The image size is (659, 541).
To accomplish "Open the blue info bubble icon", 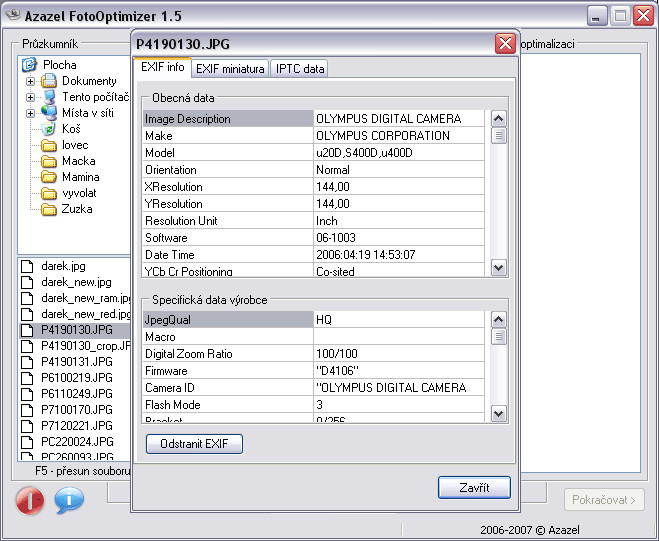I will [69, 500].
